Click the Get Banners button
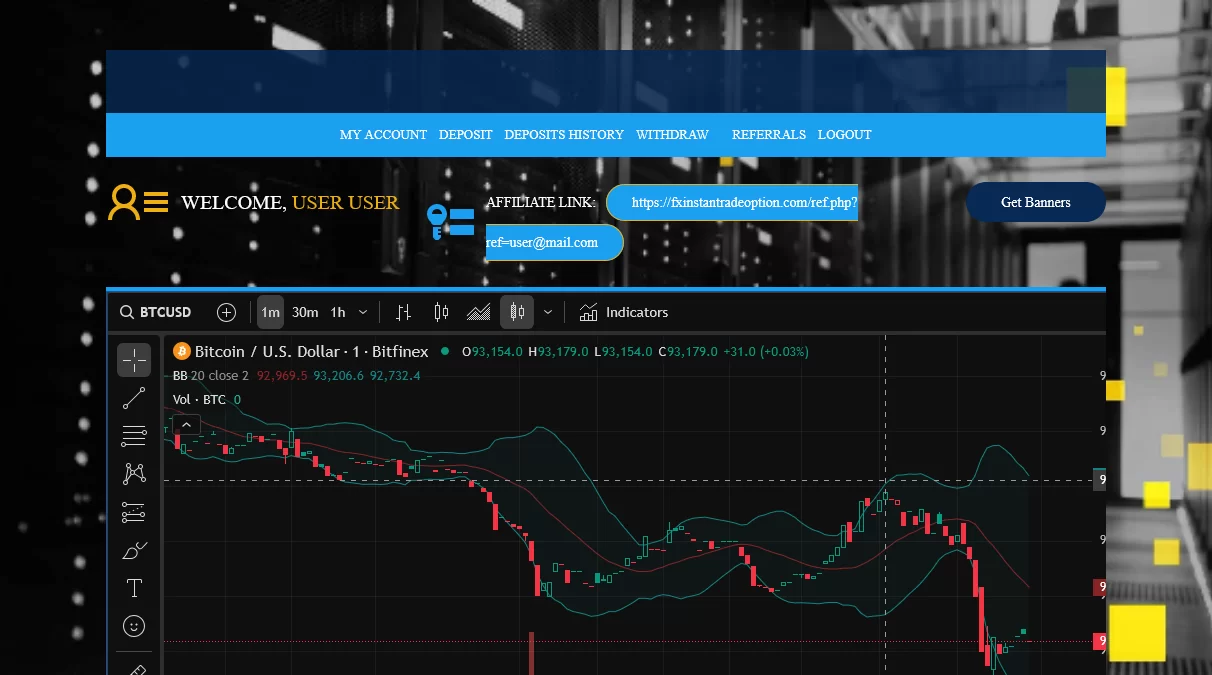The height and width of the screenshot is (675, 1212). coord(1036,202)
